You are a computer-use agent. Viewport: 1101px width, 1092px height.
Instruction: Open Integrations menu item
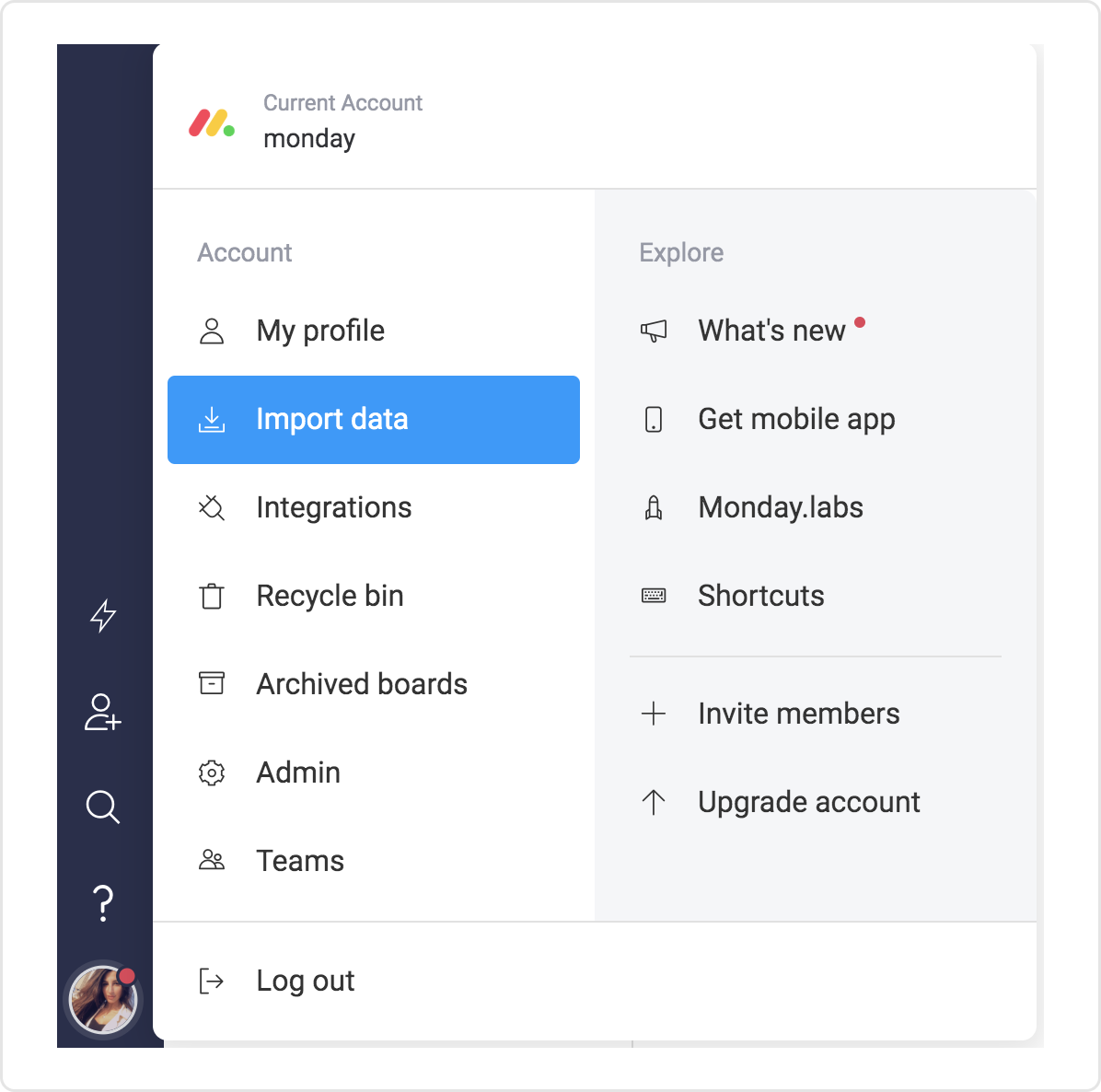(x=374, y=507)
